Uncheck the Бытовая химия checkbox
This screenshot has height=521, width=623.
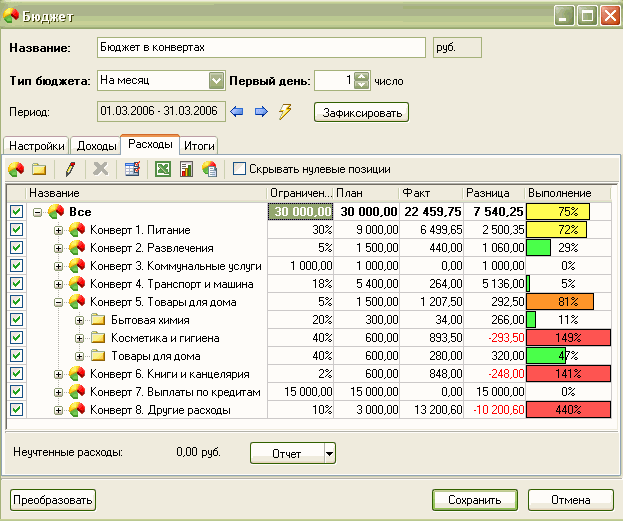click(16, 320)
